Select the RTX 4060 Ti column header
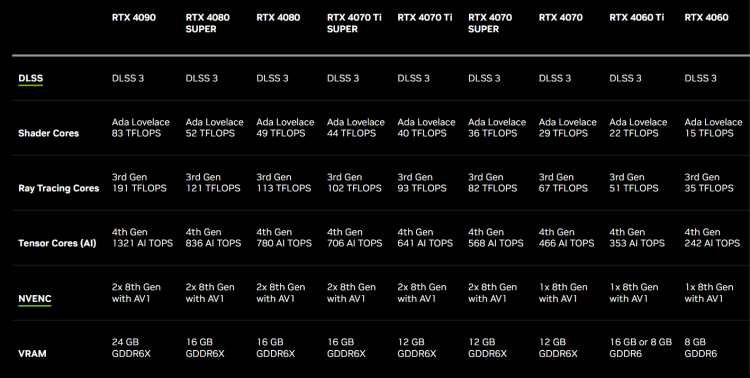This screenshot has height=378, width=750. click(636, 18)
